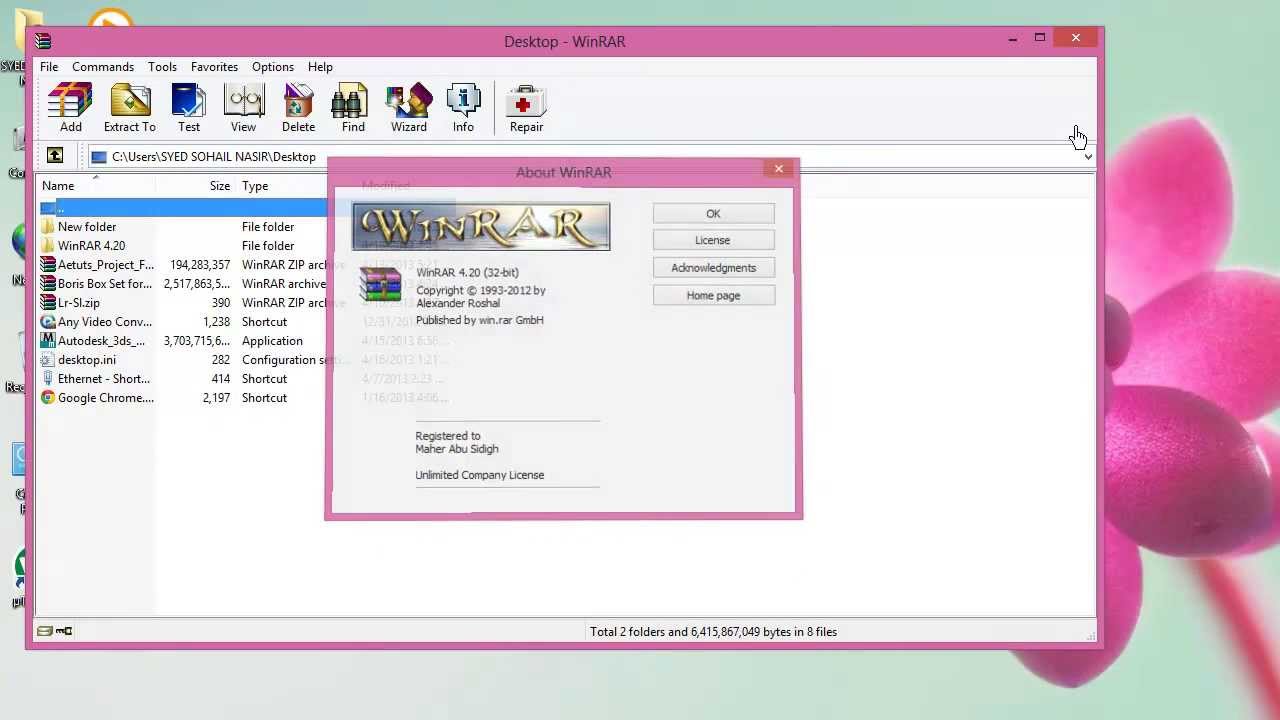Screen dimensions: 1280x720
Task: Click WinRAR title bar app icon
Action: tap(42, 41)
